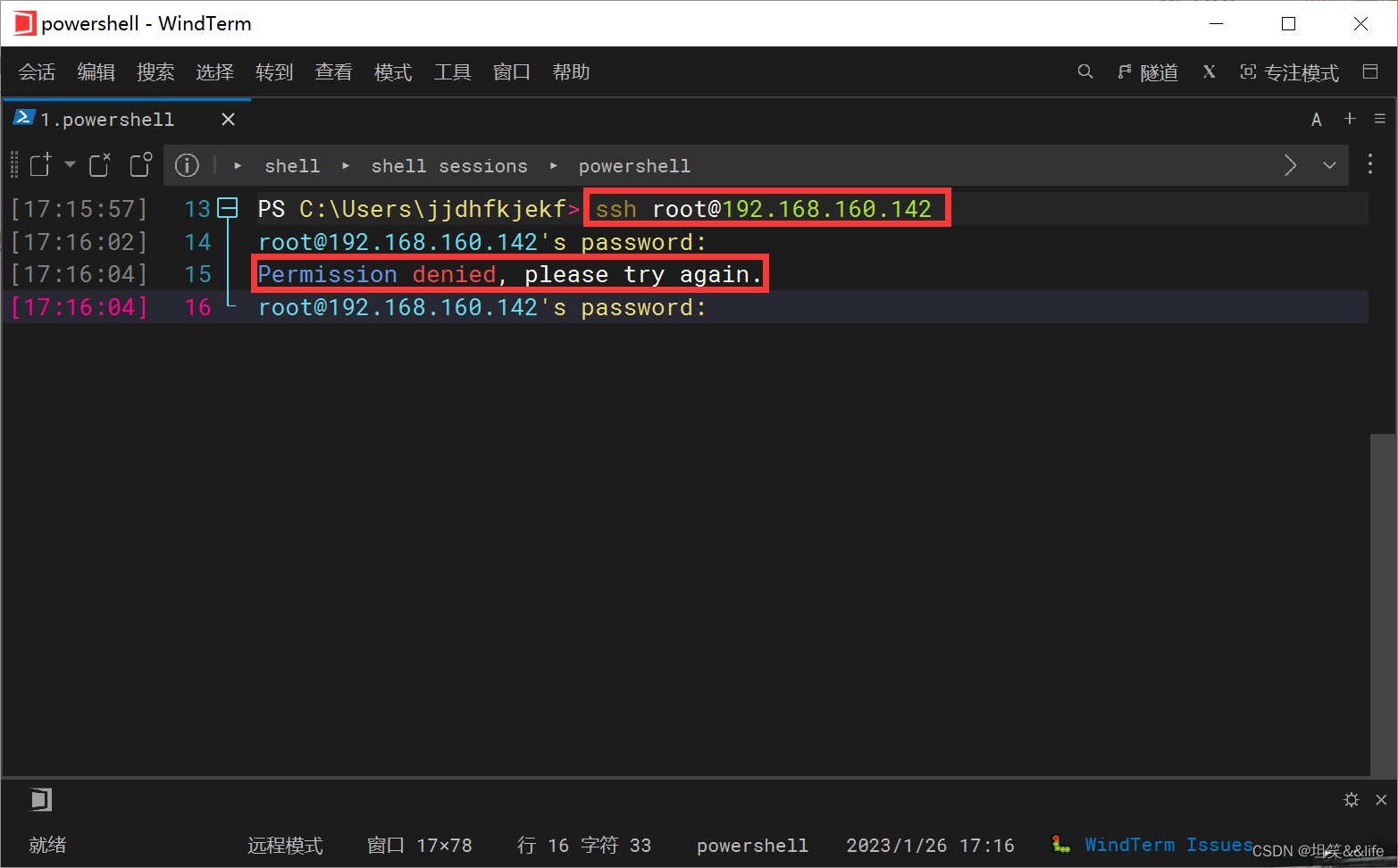Open the 编辑 menu

tap(96, 72)
